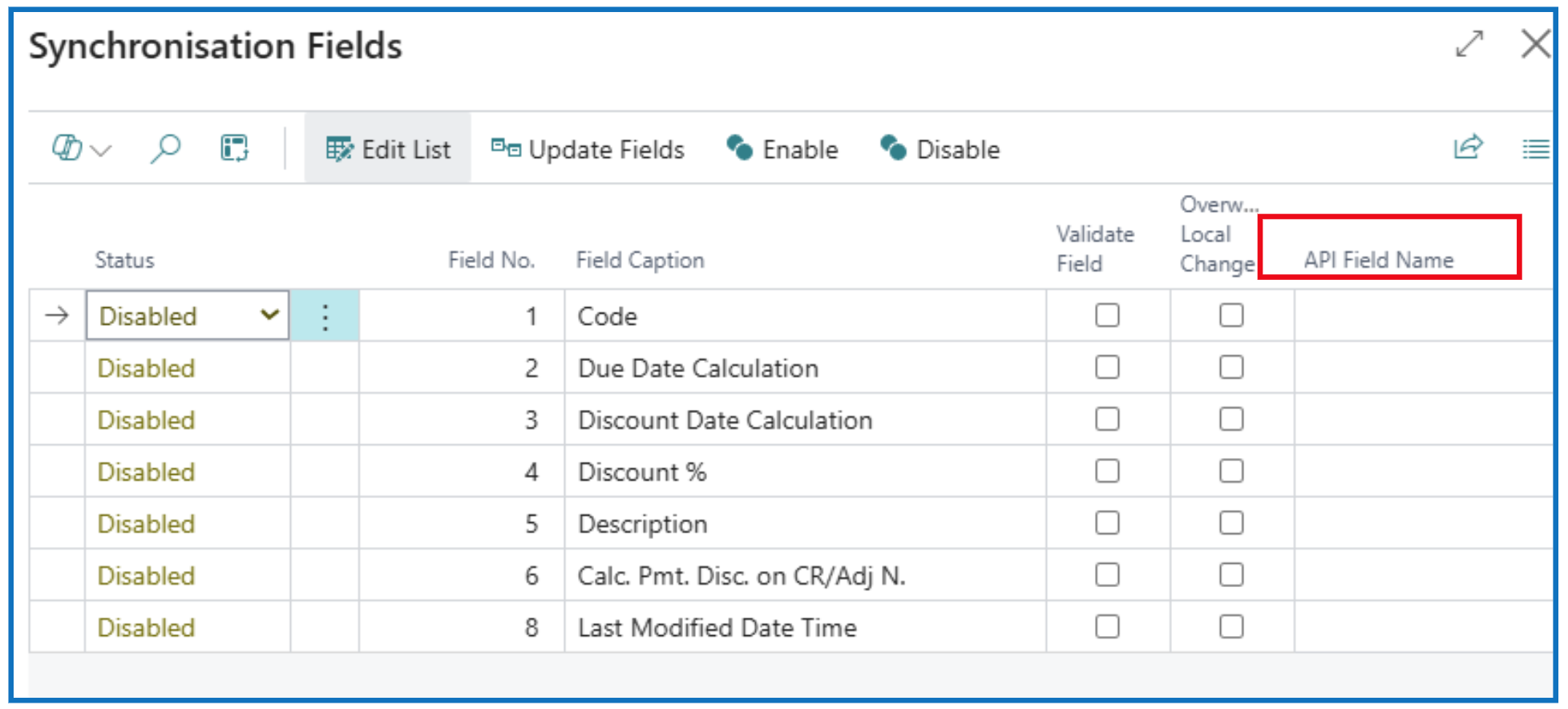
Task: Open the Status dropdown in the first row
Action: coord(269,315)
